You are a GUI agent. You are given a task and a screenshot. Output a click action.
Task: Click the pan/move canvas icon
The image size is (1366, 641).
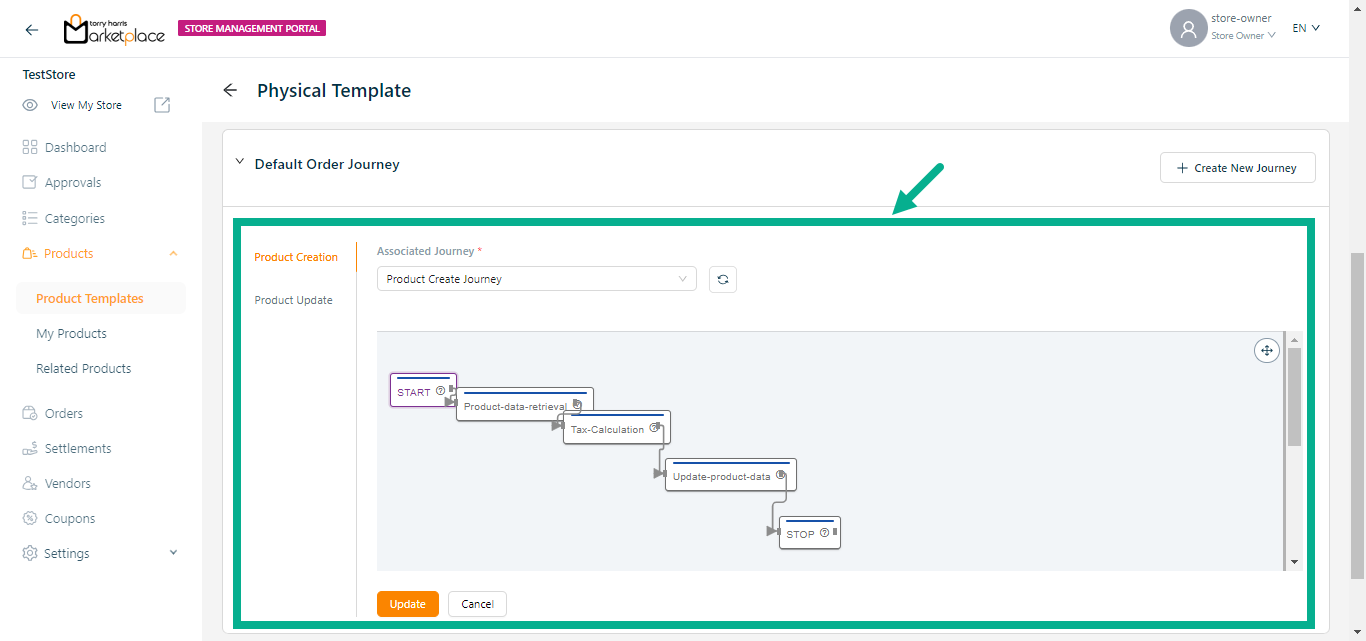(x=1266, y=350)
